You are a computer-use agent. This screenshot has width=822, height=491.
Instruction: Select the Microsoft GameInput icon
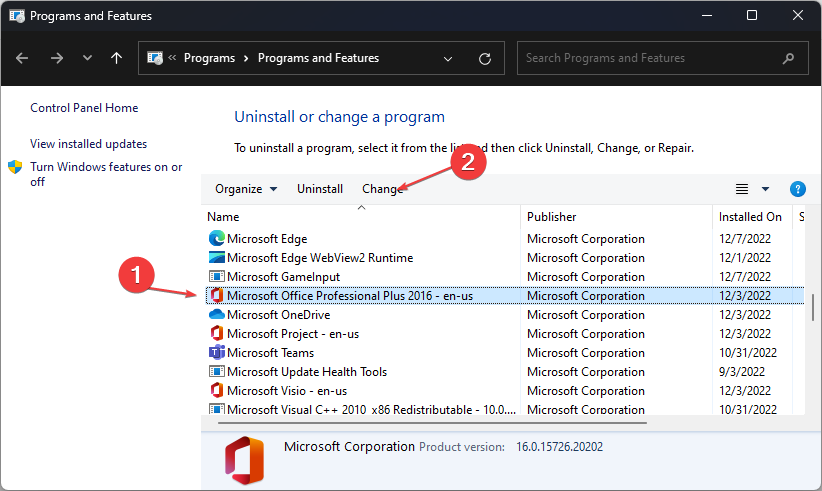[217, 276]
